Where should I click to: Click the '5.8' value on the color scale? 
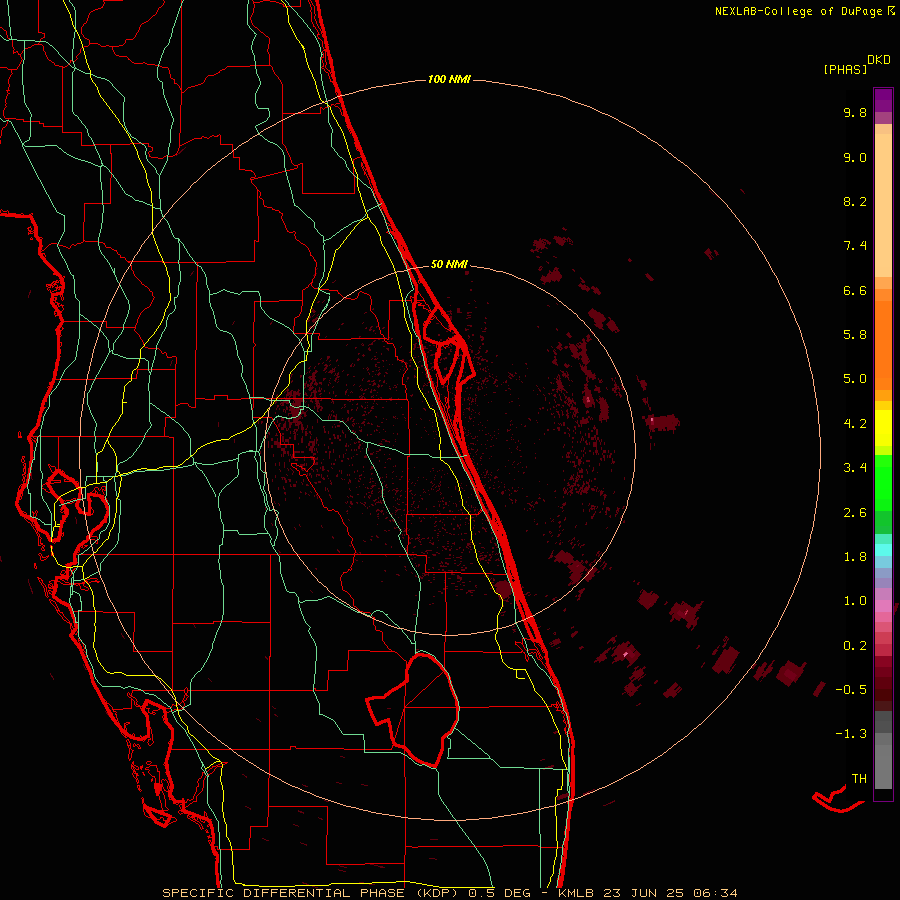pos(855,335)
